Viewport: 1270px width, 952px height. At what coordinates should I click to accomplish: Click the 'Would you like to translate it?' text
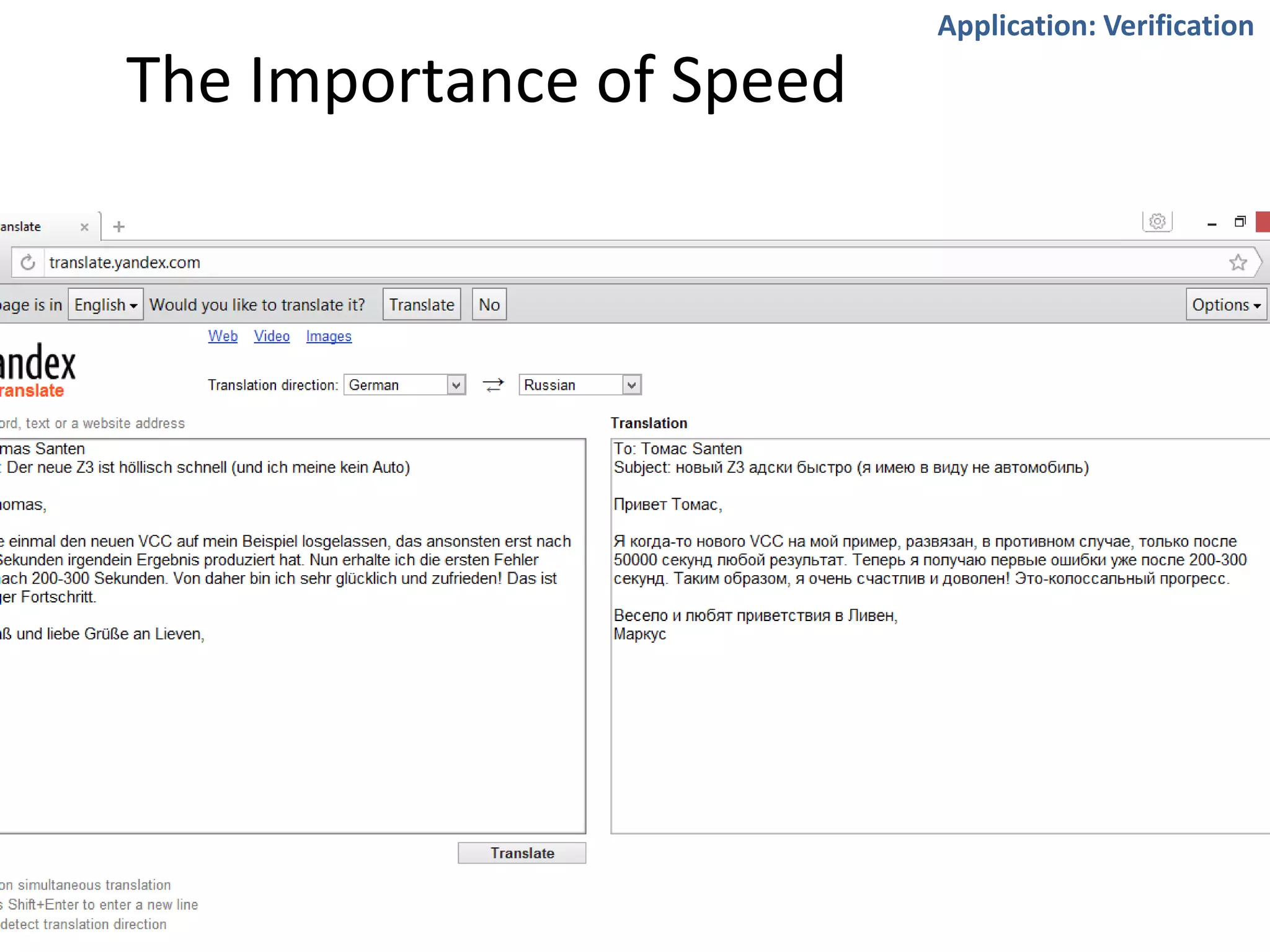(x=257, y=305)
